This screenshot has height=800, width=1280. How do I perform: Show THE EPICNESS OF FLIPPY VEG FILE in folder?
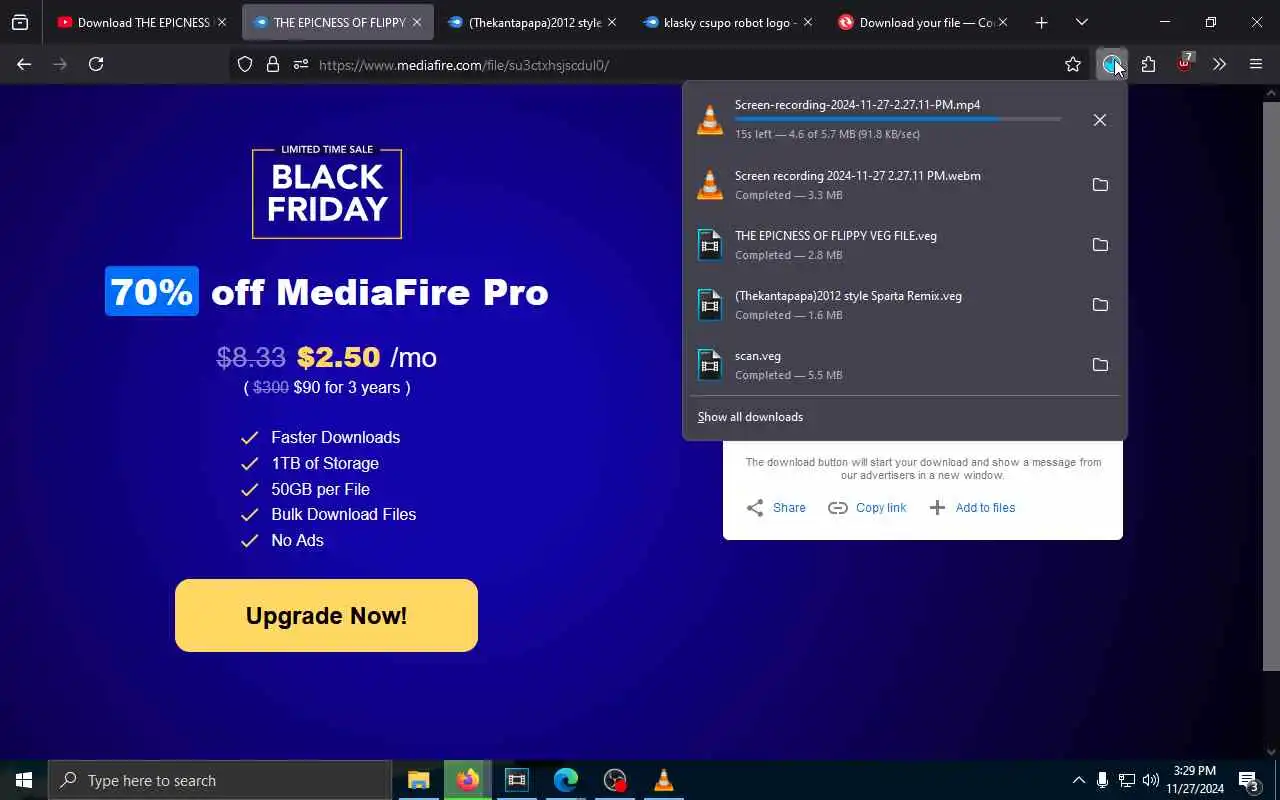pyautogui.click(x=1100, y=245)
